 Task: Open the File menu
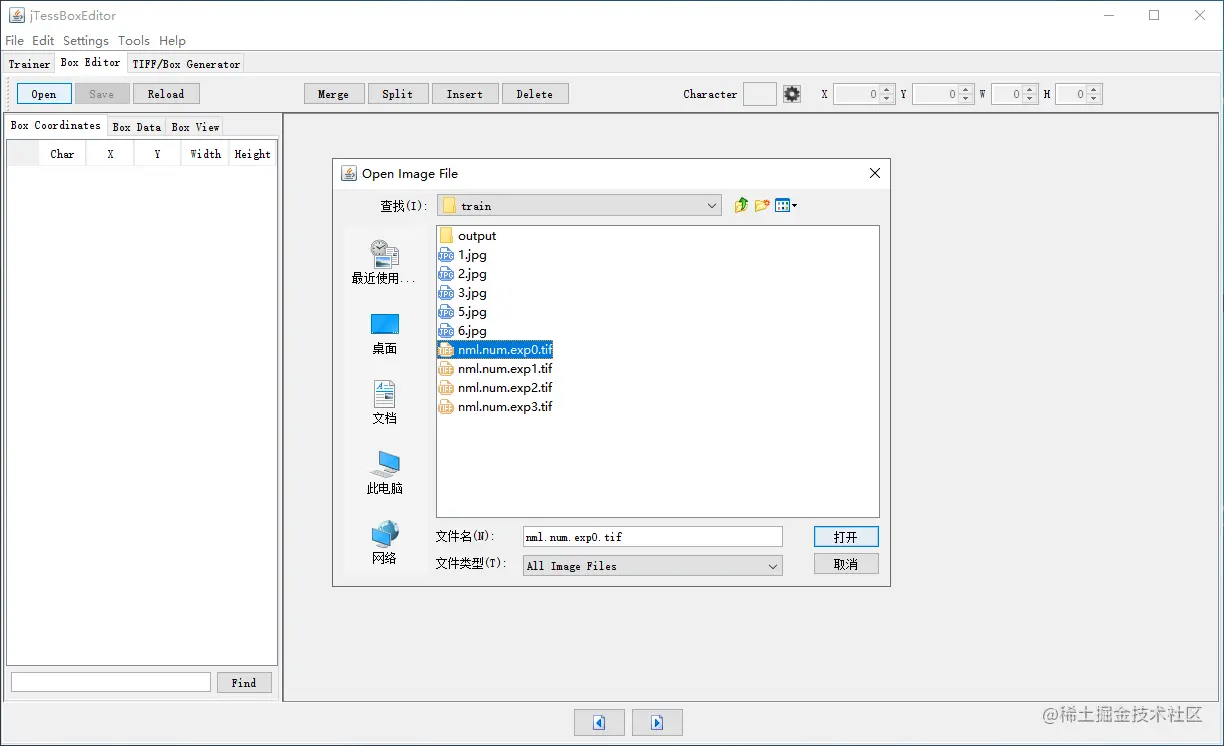pyautogui.click(x=15, y=41)
